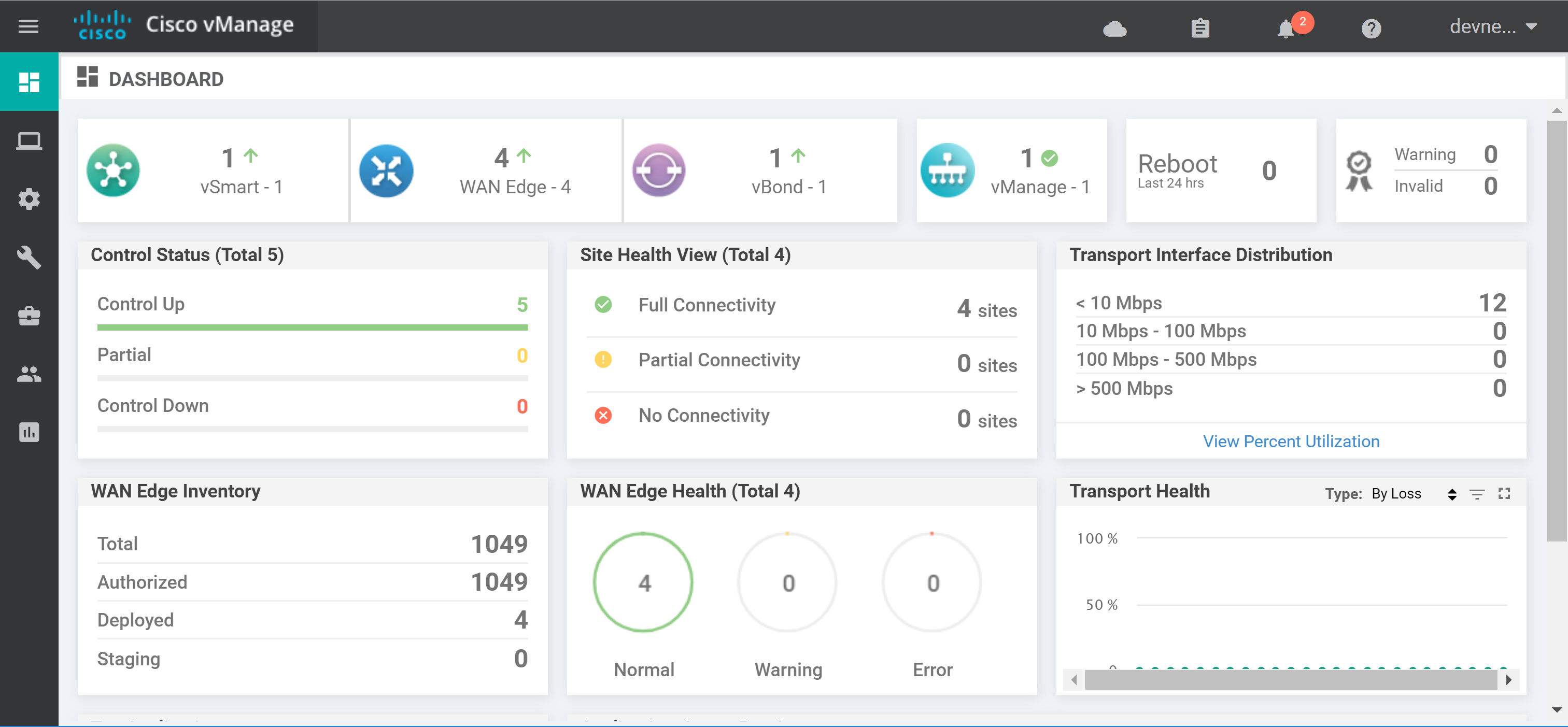Click Transport Health chart scroll right arrow
1568x727 pixels.
(1508, 679)
